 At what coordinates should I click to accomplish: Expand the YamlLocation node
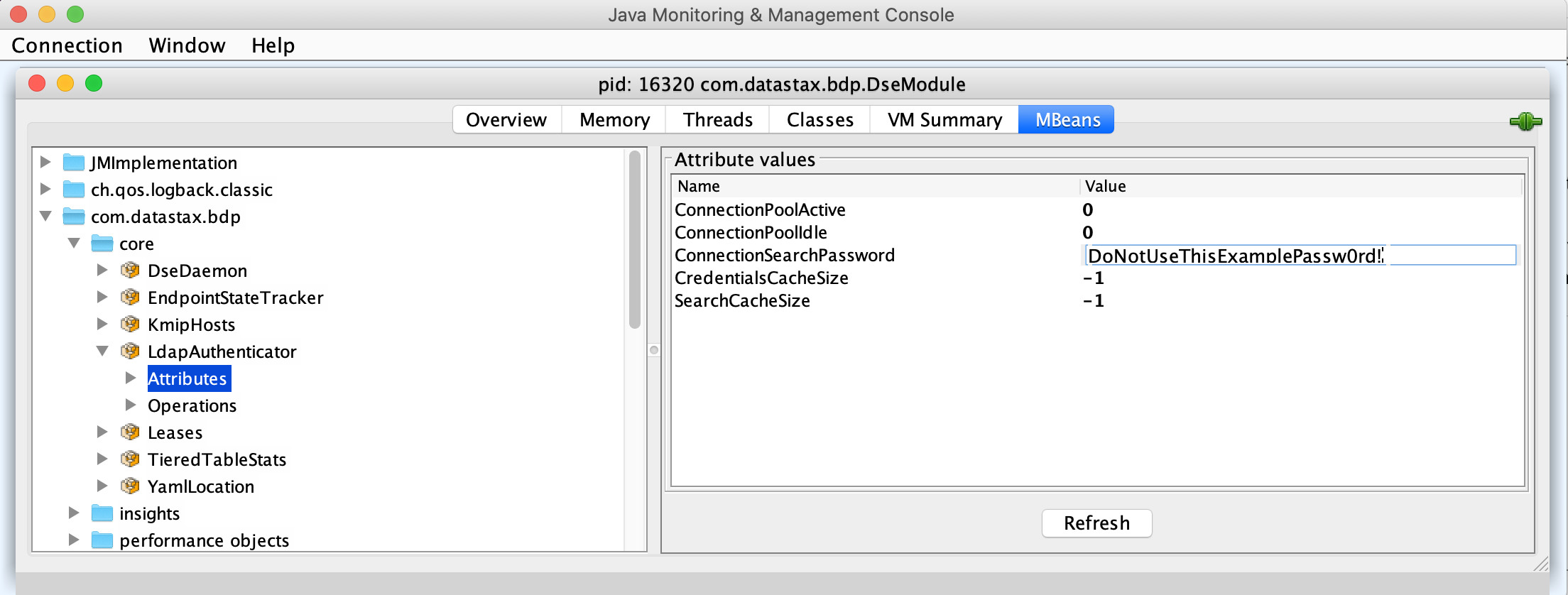pyautogui.click(x=102, y=486)
